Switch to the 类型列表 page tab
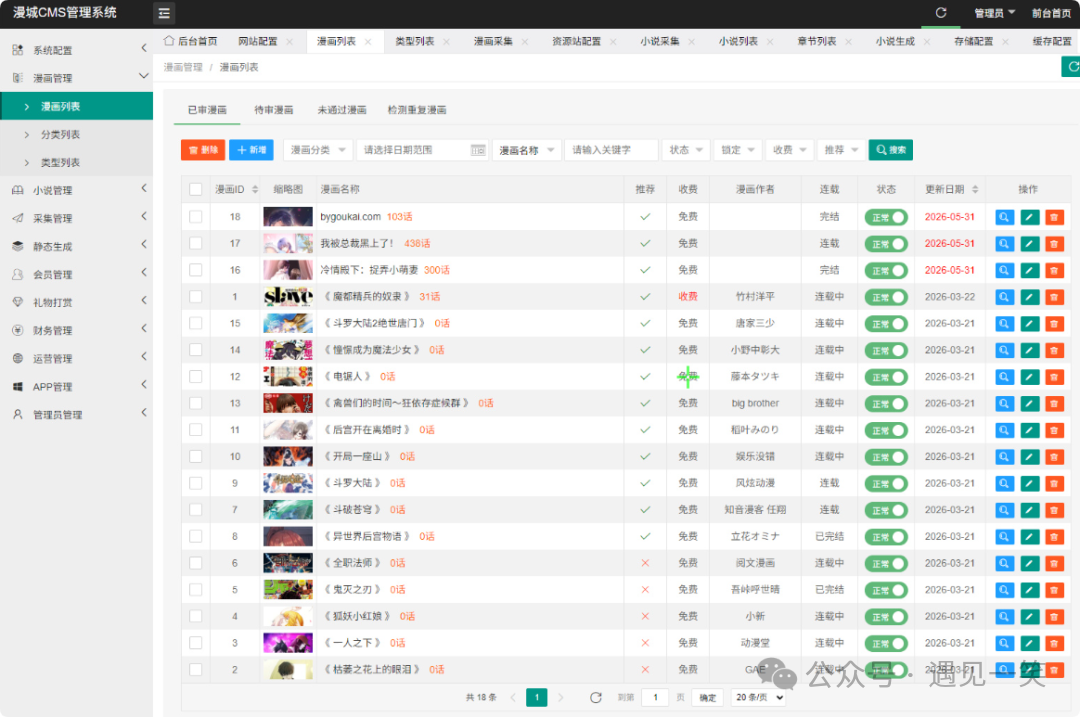The height and width of the screenshot is (717, 1080). pos(415,41)
